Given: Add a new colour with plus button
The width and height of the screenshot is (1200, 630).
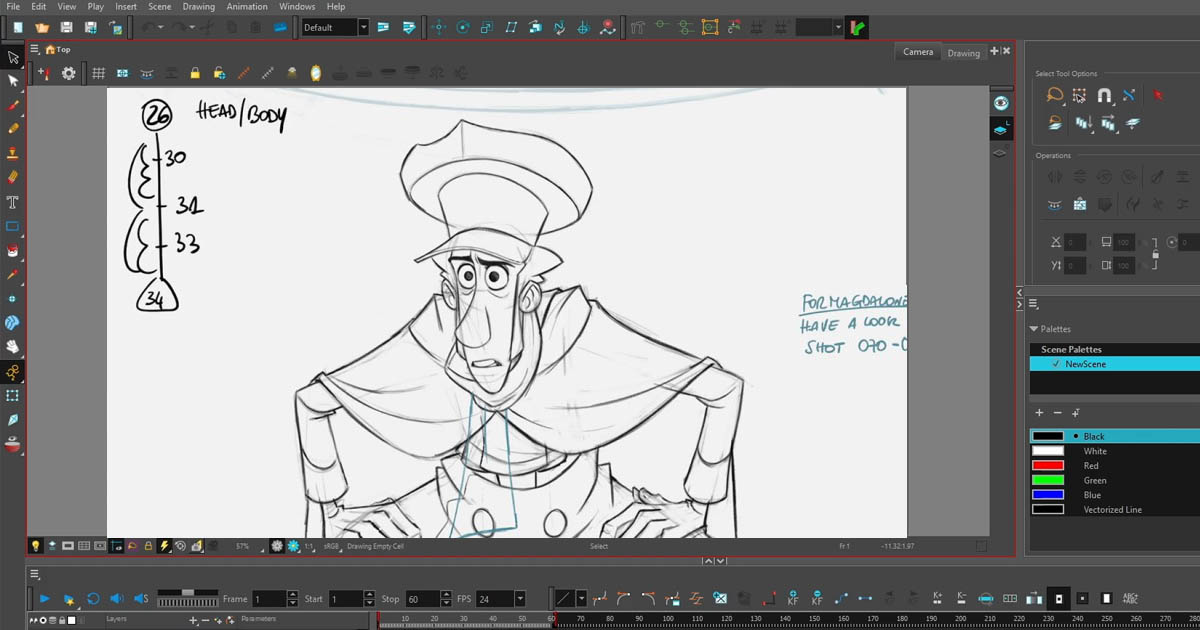Looking at the screenshot, I should [x=1039, y=412].
